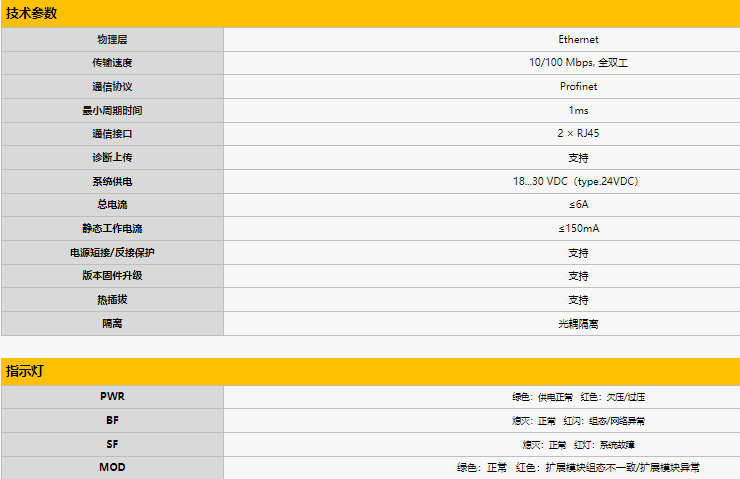Select the SF indicator label
Image resolution: width=740 pixels, height=479 pixels.
pos(112,444)
